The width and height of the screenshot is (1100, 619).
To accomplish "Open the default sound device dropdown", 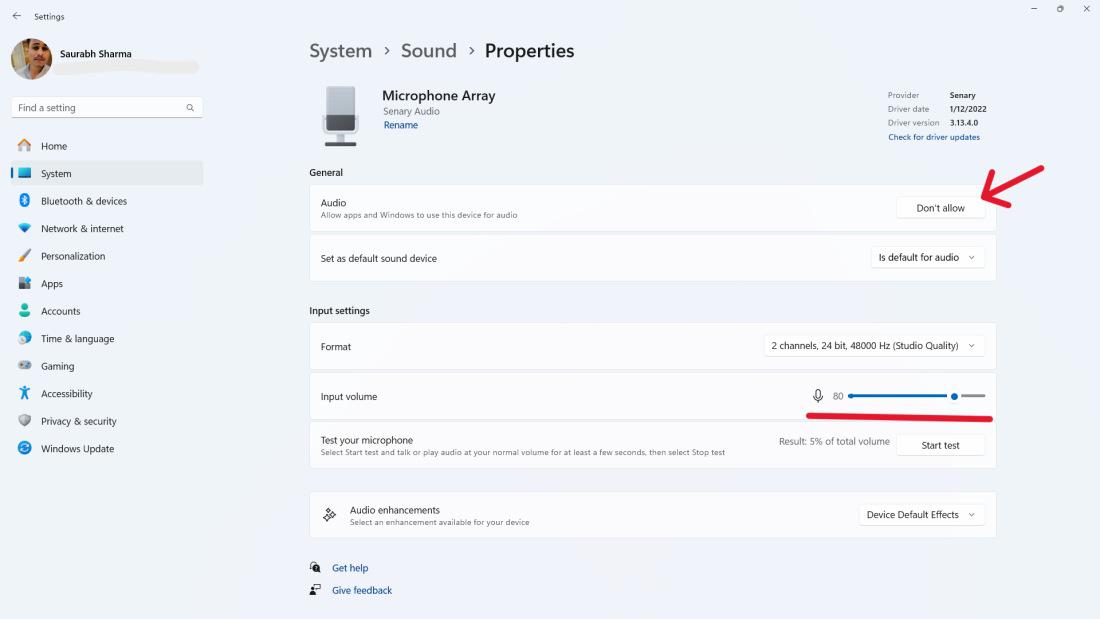I will (x=927, y=258).
